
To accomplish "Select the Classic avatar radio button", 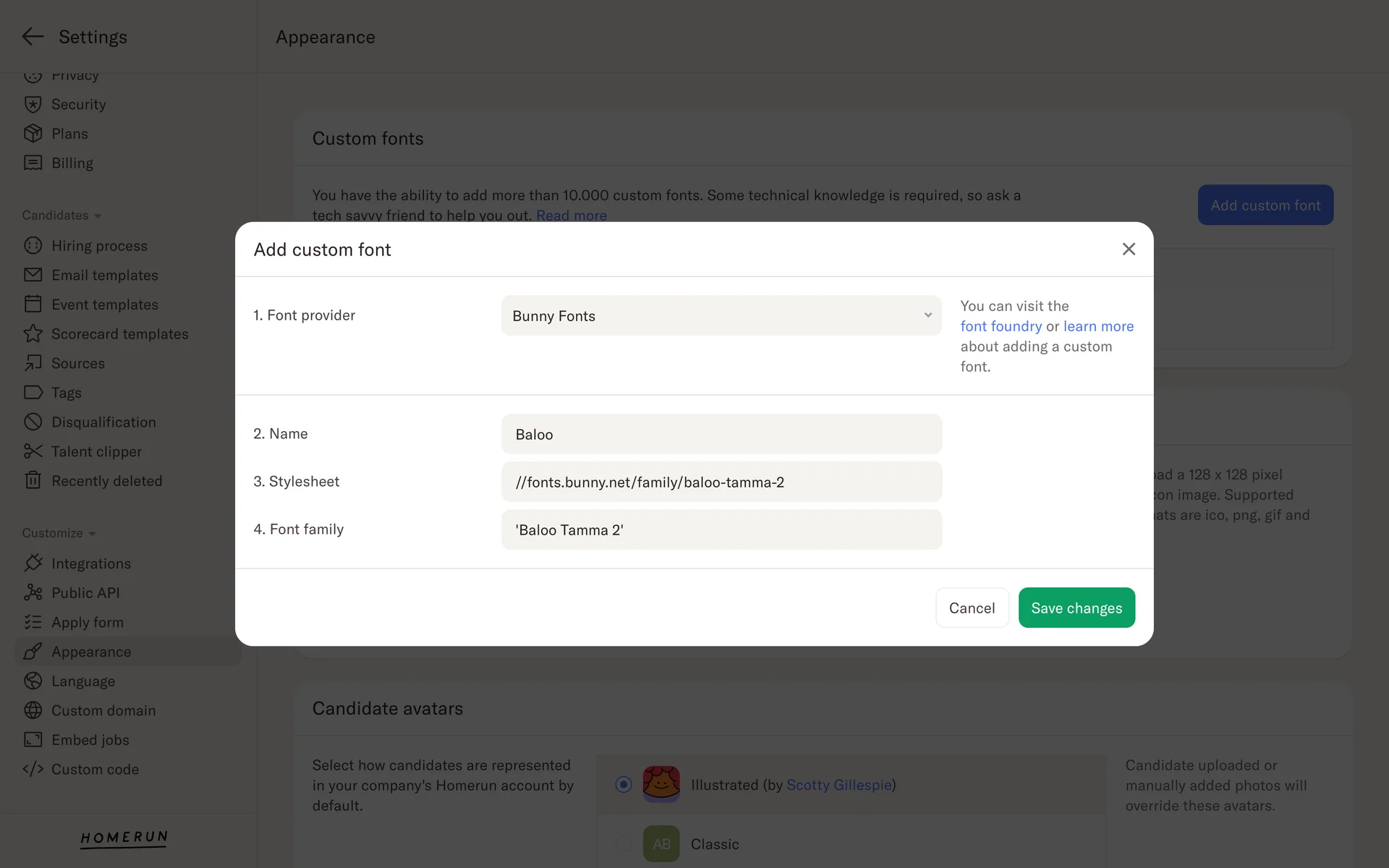I will click(x=623, y=844).
